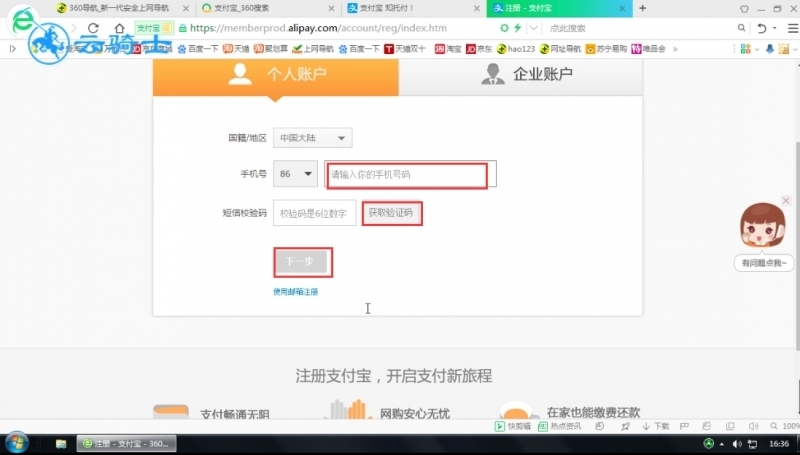The image size is (800, 455).
Task: Open the browser hamburger menu
Action: pos(793,29)
